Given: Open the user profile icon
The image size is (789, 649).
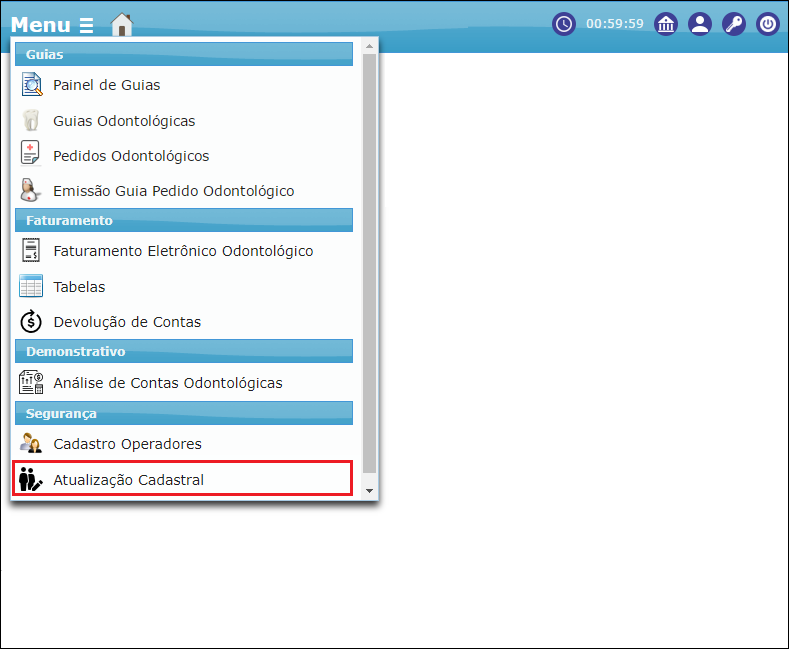Looking at the screenshot, I should coord(700,24).
